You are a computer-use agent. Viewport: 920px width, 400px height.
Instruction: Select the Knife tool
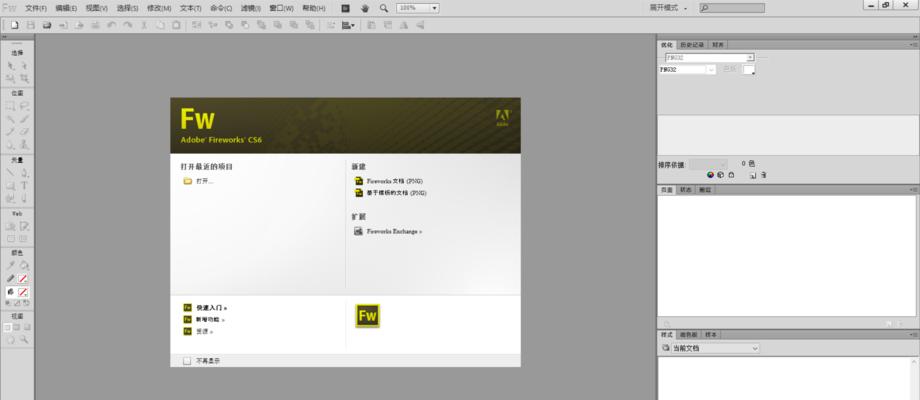(x=24, y=198)
